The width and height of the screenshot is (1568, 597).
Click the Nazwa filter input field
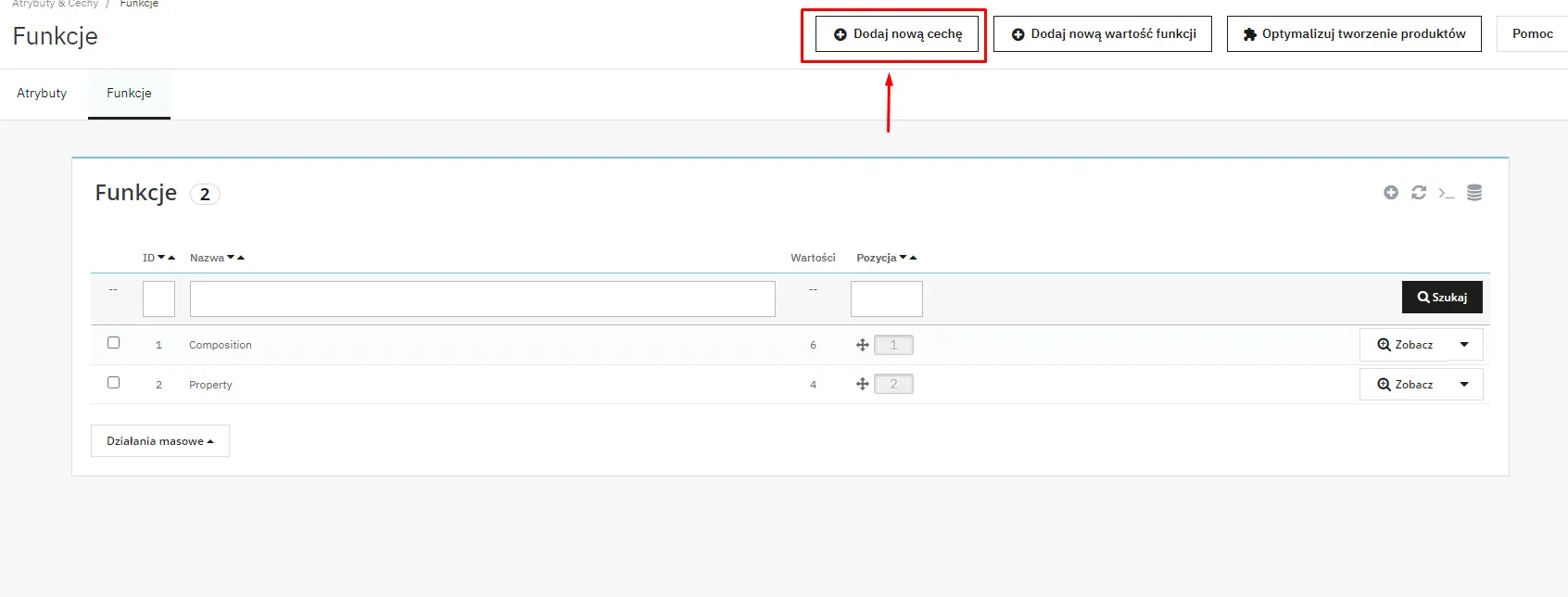coord(482,299)
